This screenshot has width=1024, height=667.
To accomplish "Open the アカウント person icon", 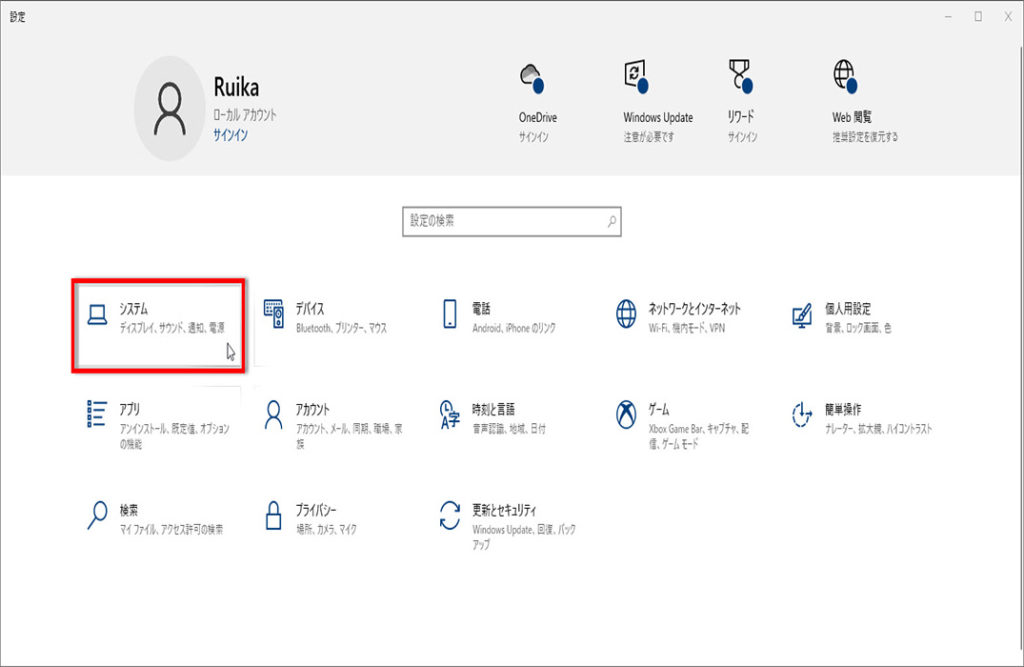I will pyautogui.click(x=273, y=414).
